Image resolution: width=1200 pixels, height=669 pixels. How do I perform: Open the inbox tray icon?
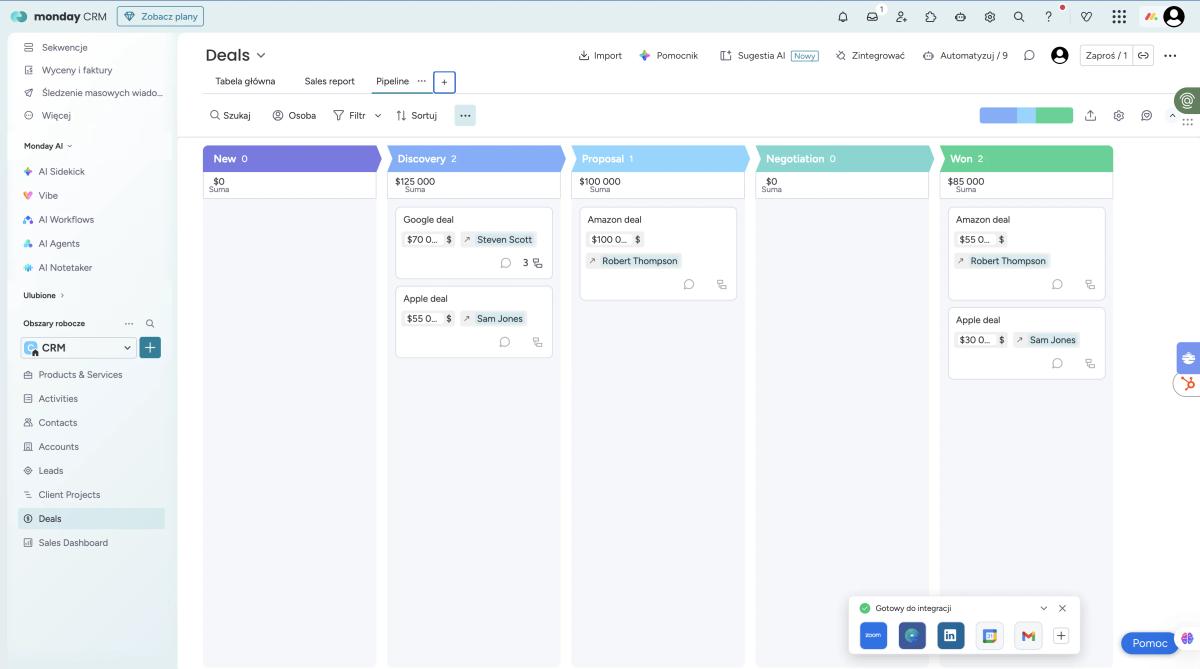(x=872, y=16)
